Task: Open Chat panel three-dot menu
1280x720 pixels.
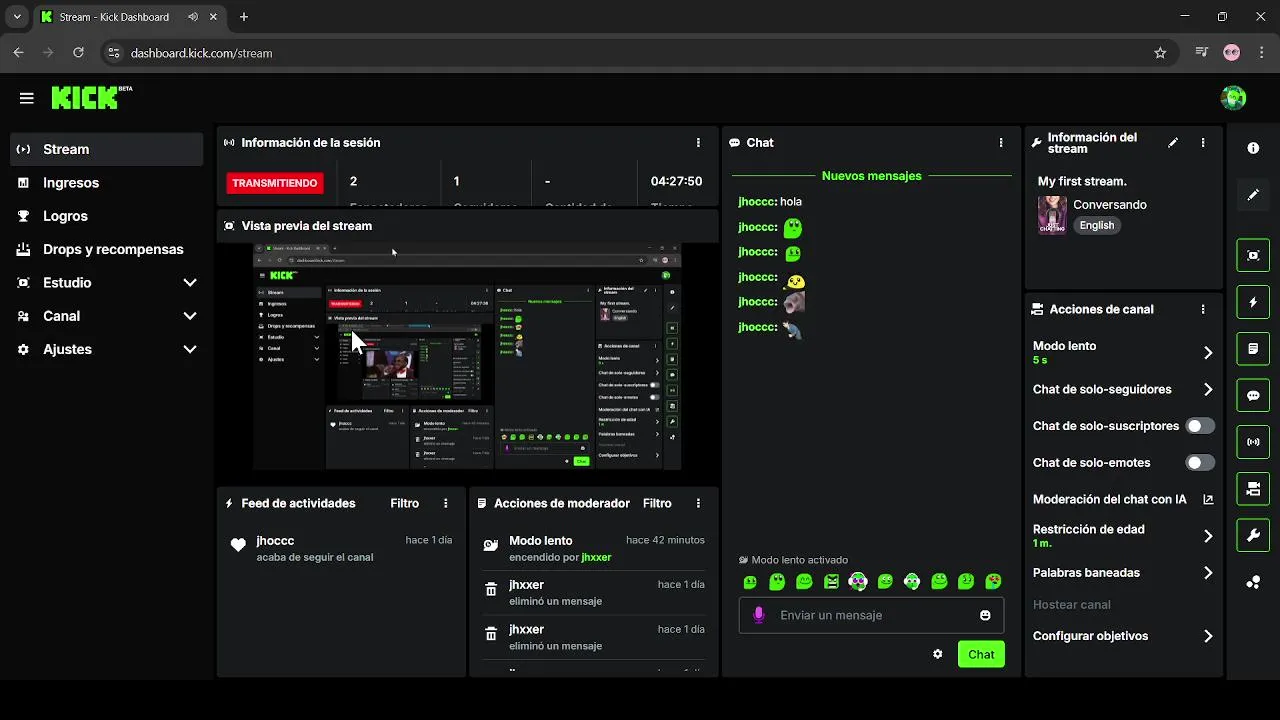Action: pyautogui.click(x=1001, y=143)
